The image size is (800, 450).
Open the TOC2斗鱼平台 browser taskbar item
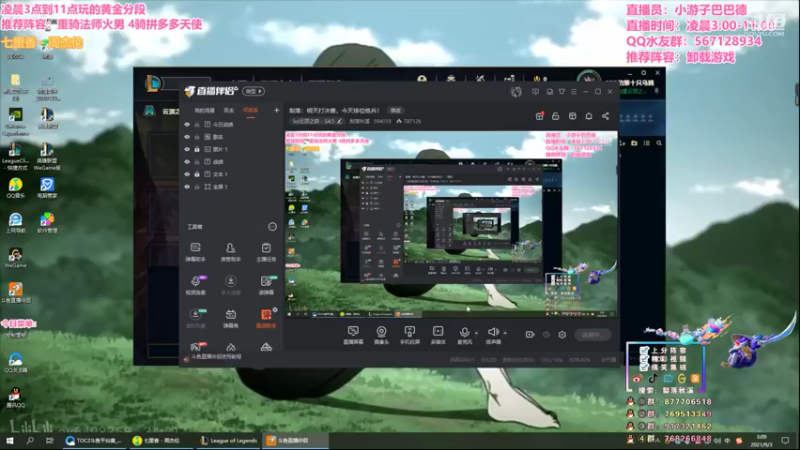pyautogui.click(x=94, y=440)
